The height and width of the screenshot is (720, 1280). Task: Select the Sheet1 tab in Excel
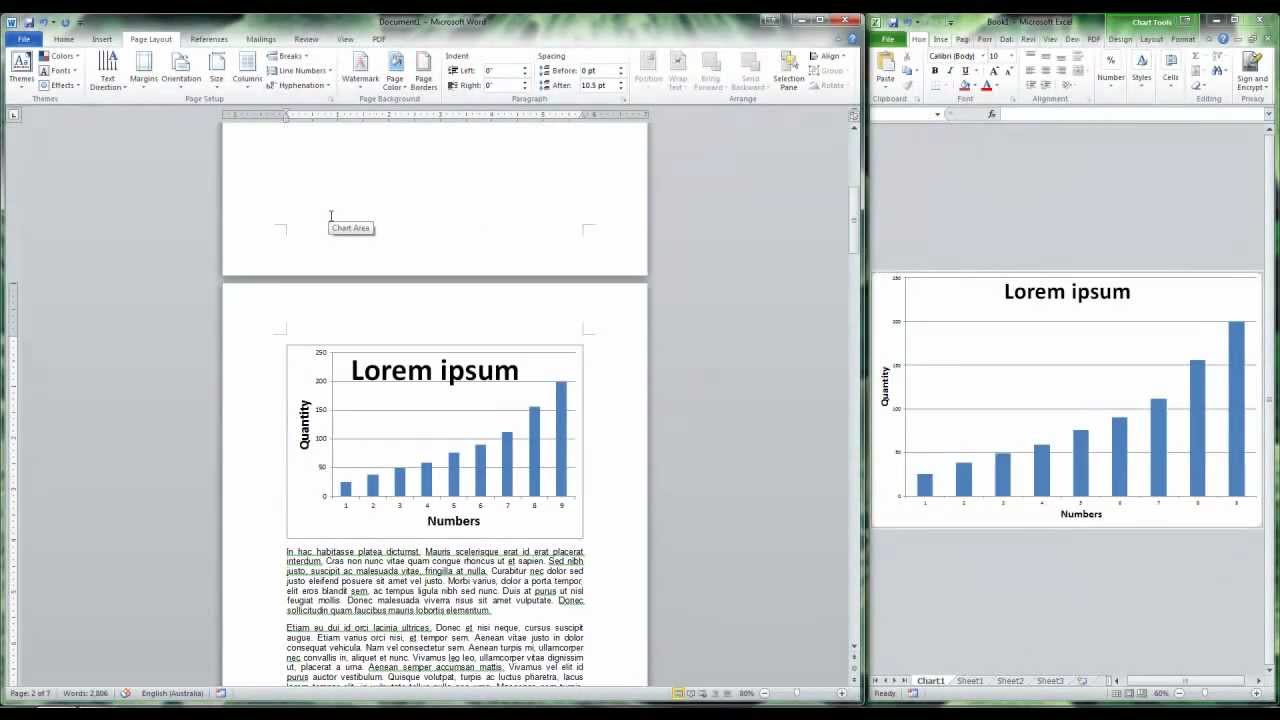pos(970,681)
